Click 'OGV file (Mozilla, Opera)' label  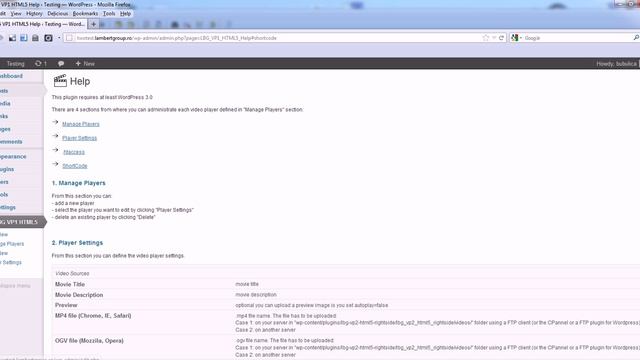tap(89, 341)
